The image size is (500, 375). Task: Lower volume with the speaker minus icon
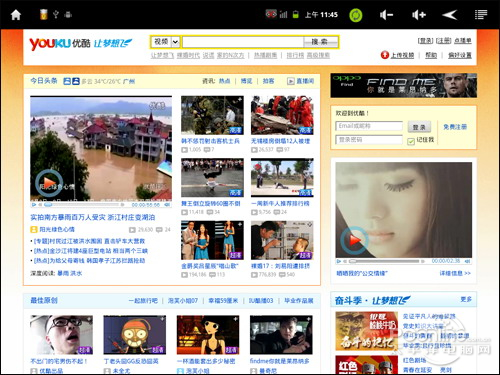(387, 15)
